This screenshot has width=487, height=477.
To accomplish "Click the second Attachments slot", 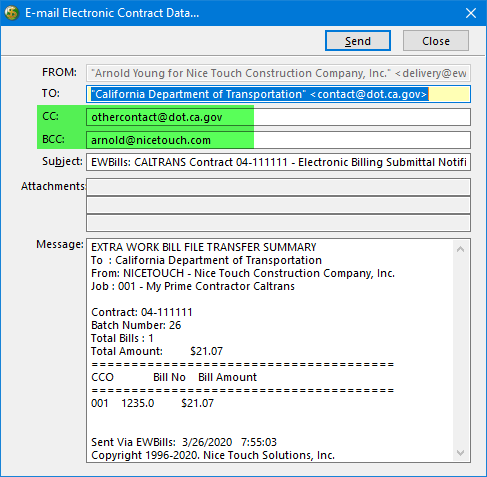I will tap(278, 205).
